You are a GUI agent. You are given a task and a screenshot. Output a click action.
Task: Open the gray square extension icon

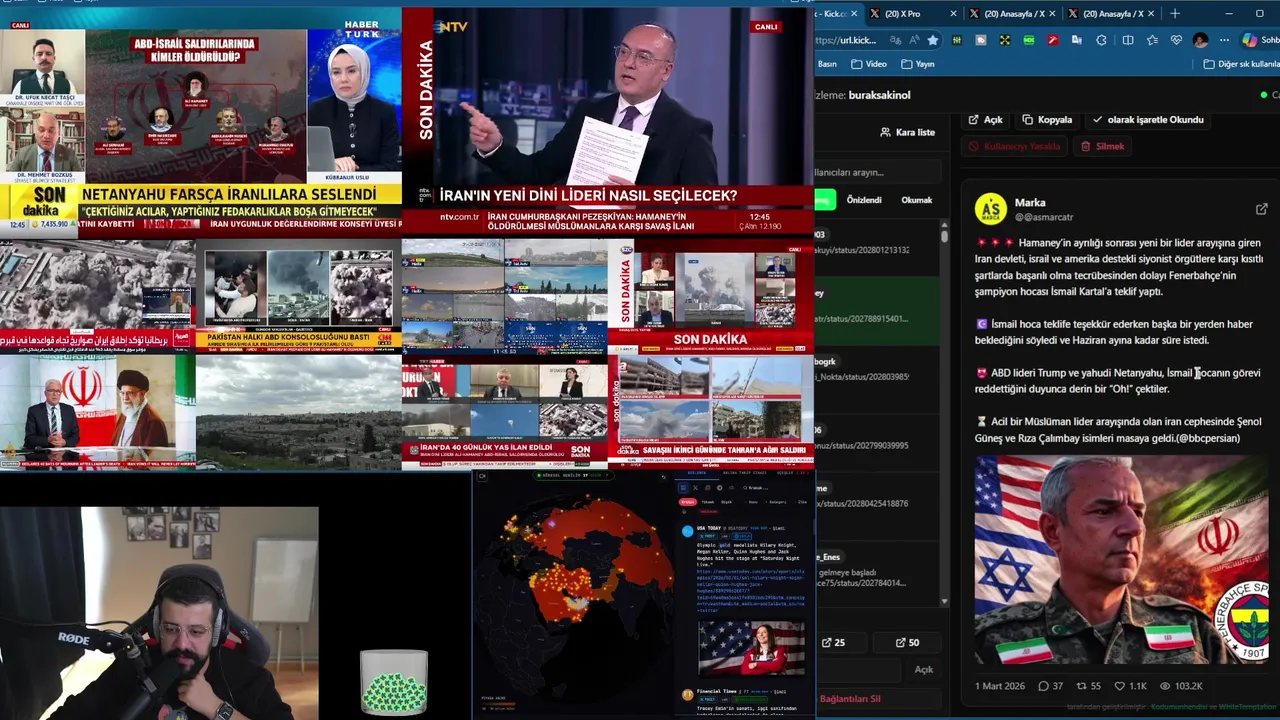981,40
